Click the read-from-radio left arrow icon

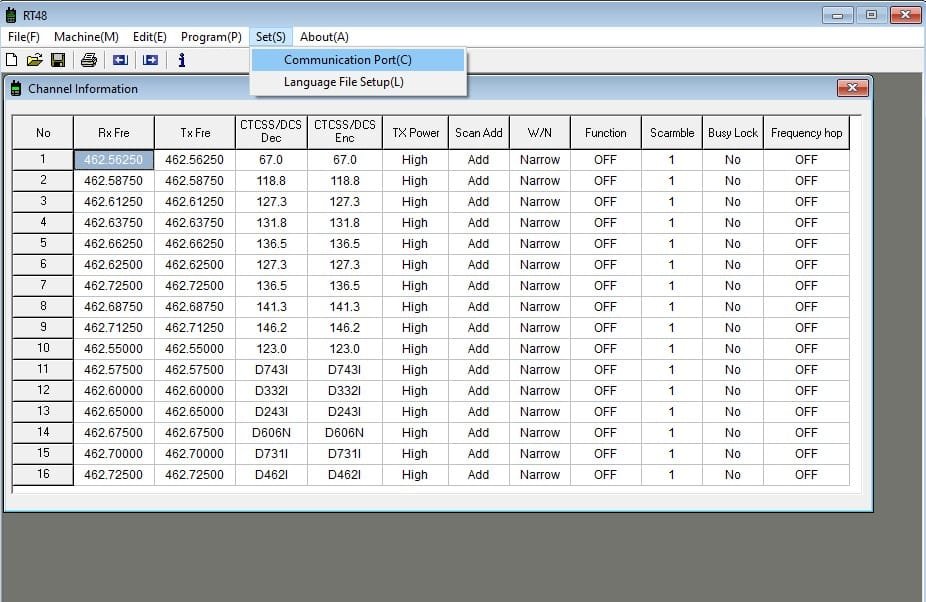pyautogui.click(x=119, y=60)
